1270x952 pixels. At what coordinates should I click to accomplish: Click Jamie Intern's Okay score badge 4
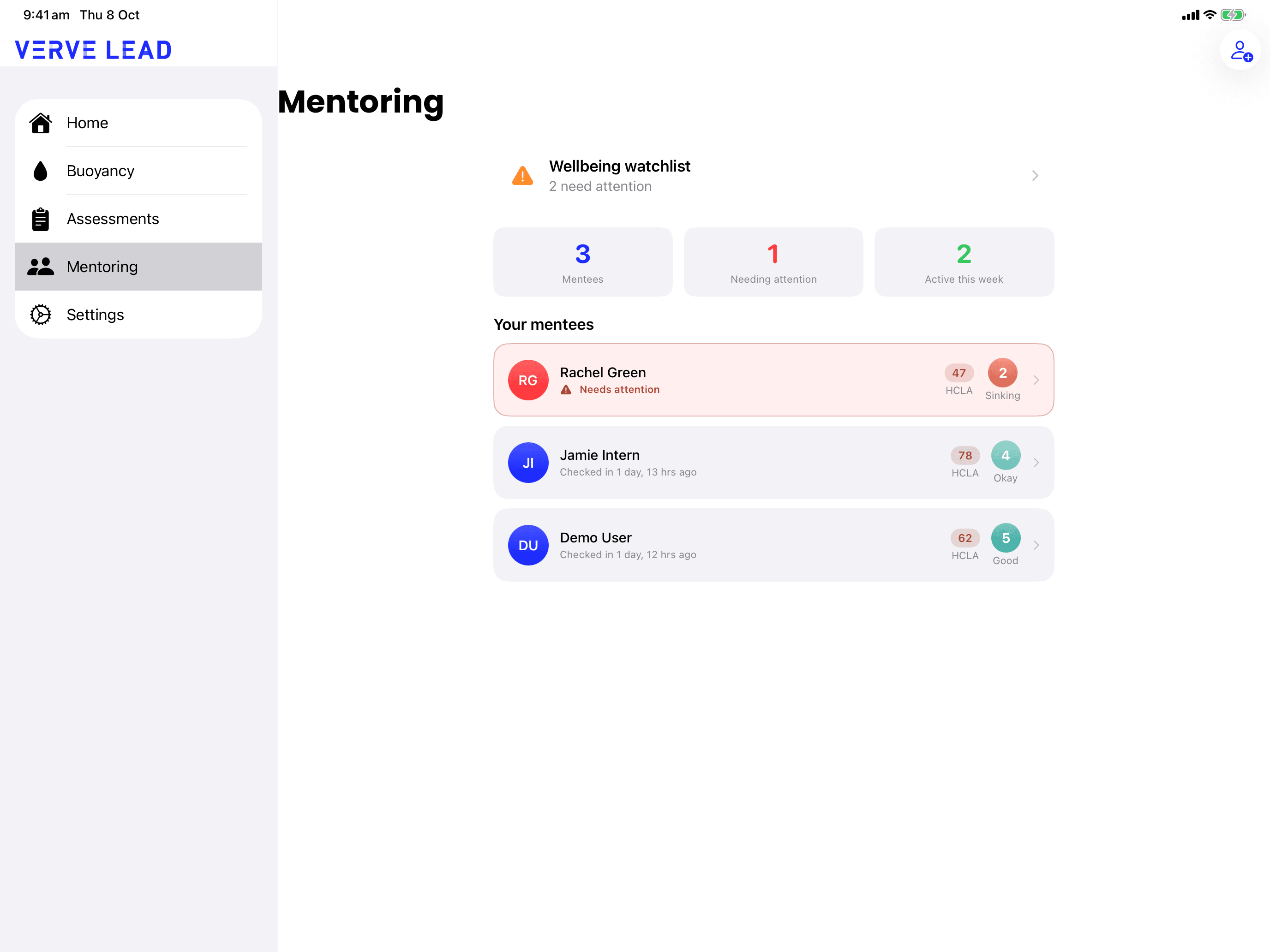point(1005,456)
